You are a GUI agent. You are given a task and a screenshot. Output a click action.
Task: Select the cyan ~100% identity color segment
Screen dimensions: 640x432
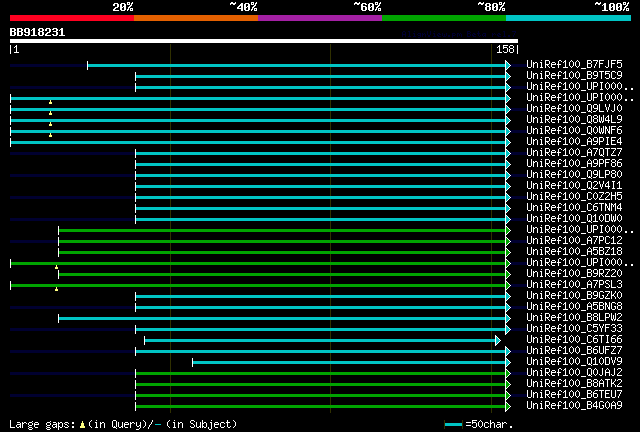[x=568, y=18]
